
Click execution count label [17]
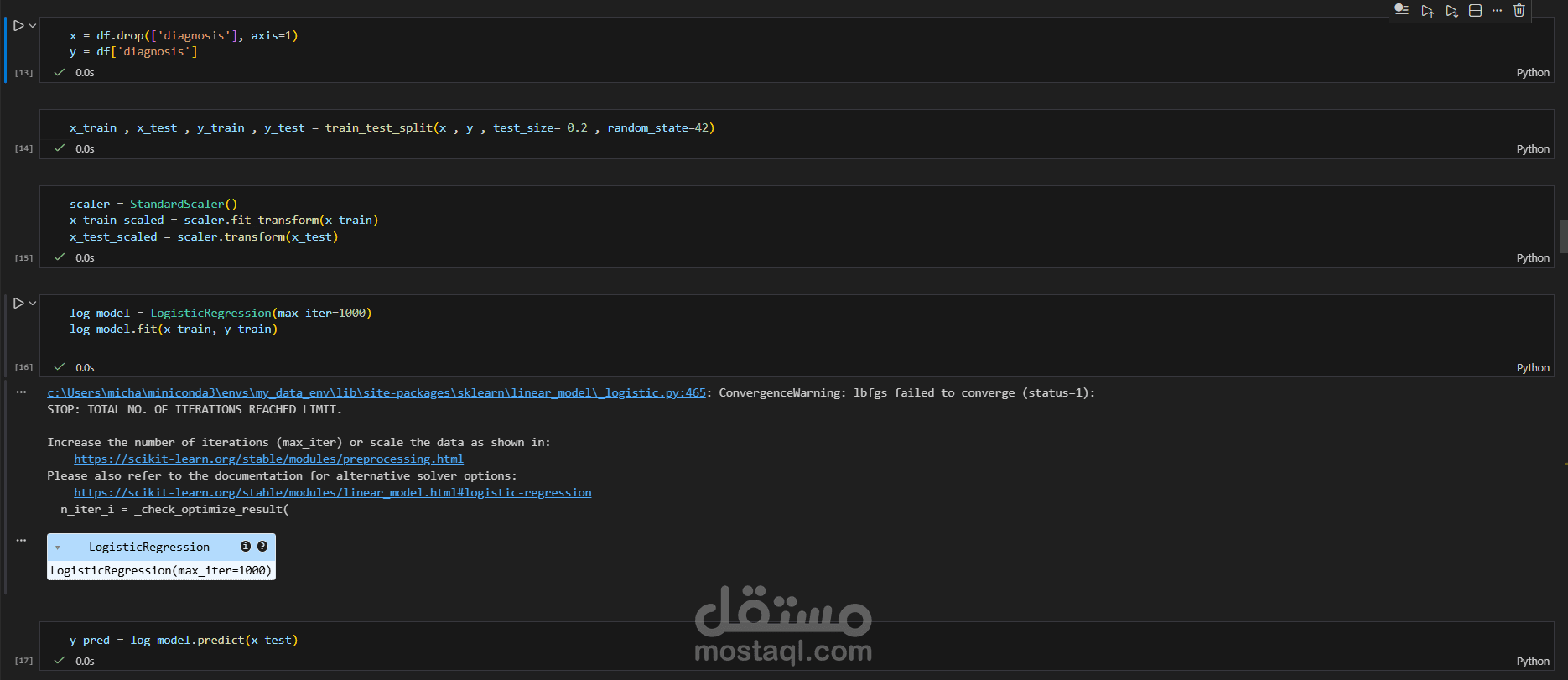24,661
